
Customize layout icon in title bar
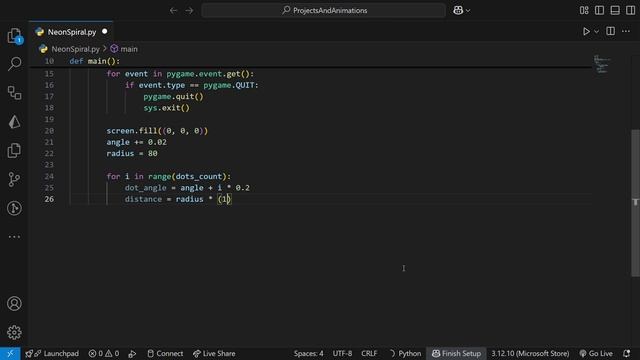(x=584, y=10)
